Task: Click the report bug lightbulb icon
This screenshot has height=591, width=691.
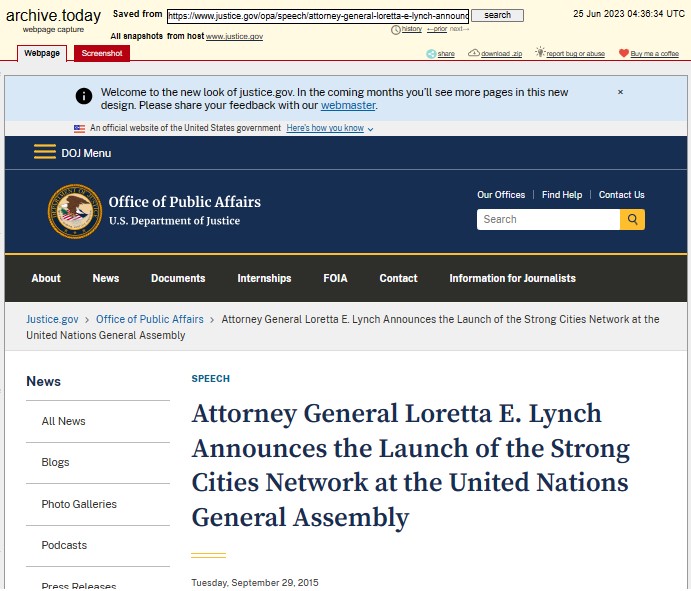Action: (x=540, y=52)
